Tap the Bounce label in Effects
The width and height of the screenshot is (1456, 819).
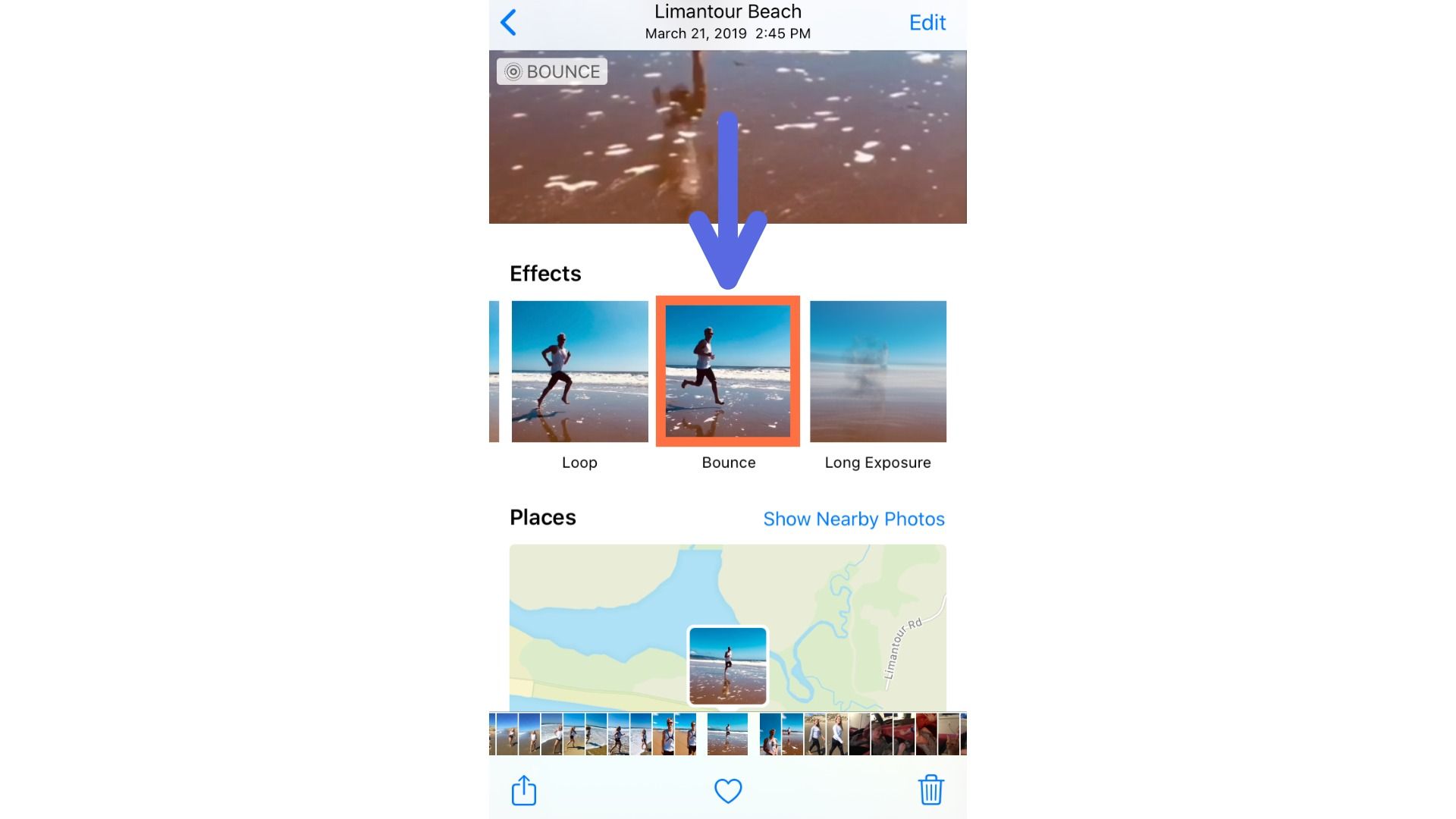click(727, 462)
